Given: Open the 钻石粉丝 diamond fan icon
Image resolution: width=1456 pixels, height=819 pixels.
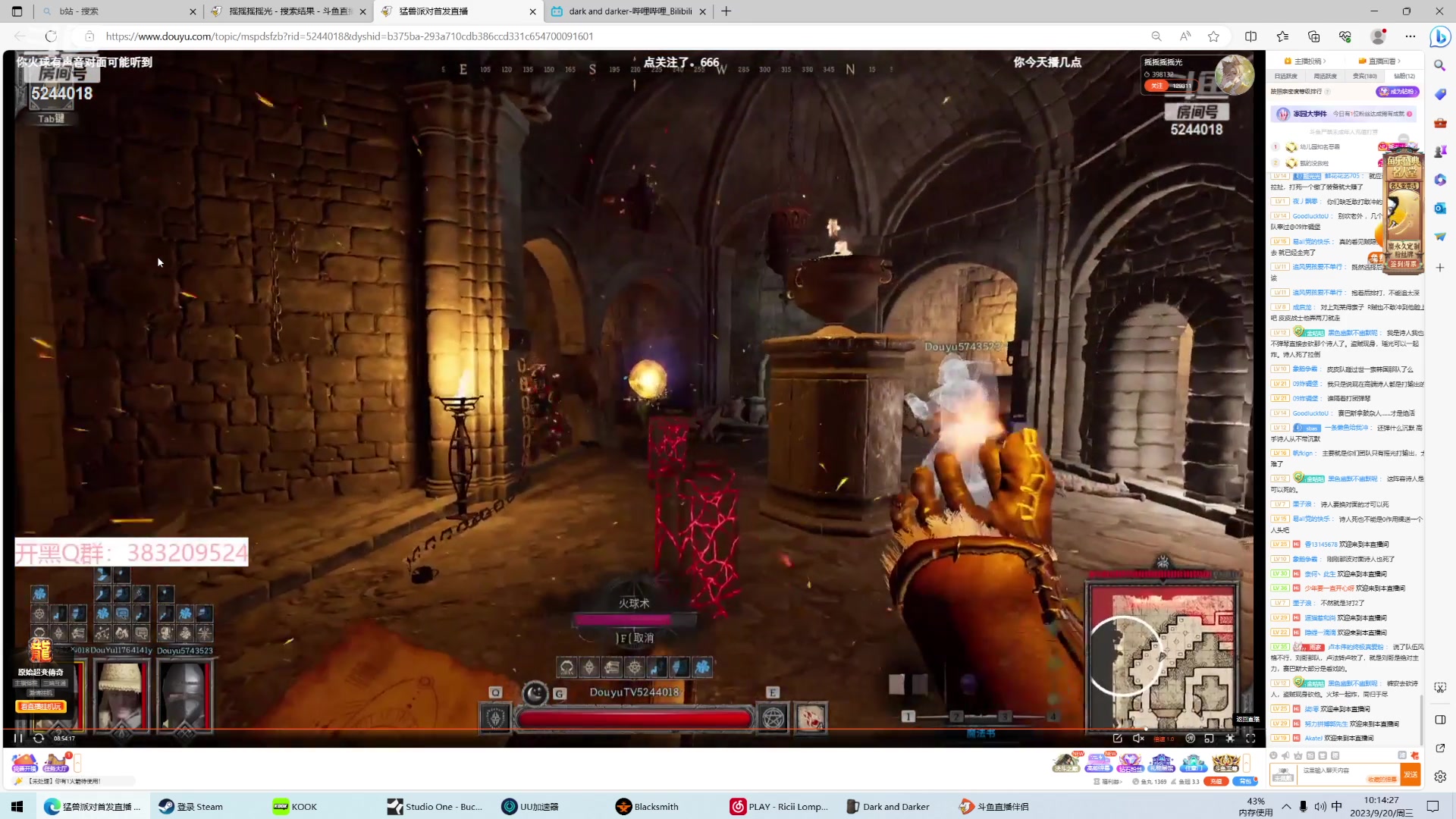Looking at the screenshot, I should (1130, 763).
